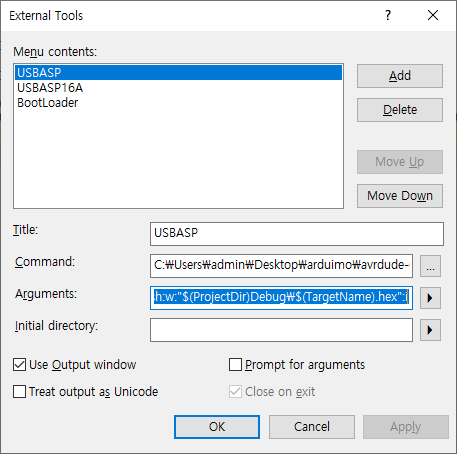This screenshot has width=457, height=454.
Task: Click into the Initial directory field
Action: click(x=281, y=330)
